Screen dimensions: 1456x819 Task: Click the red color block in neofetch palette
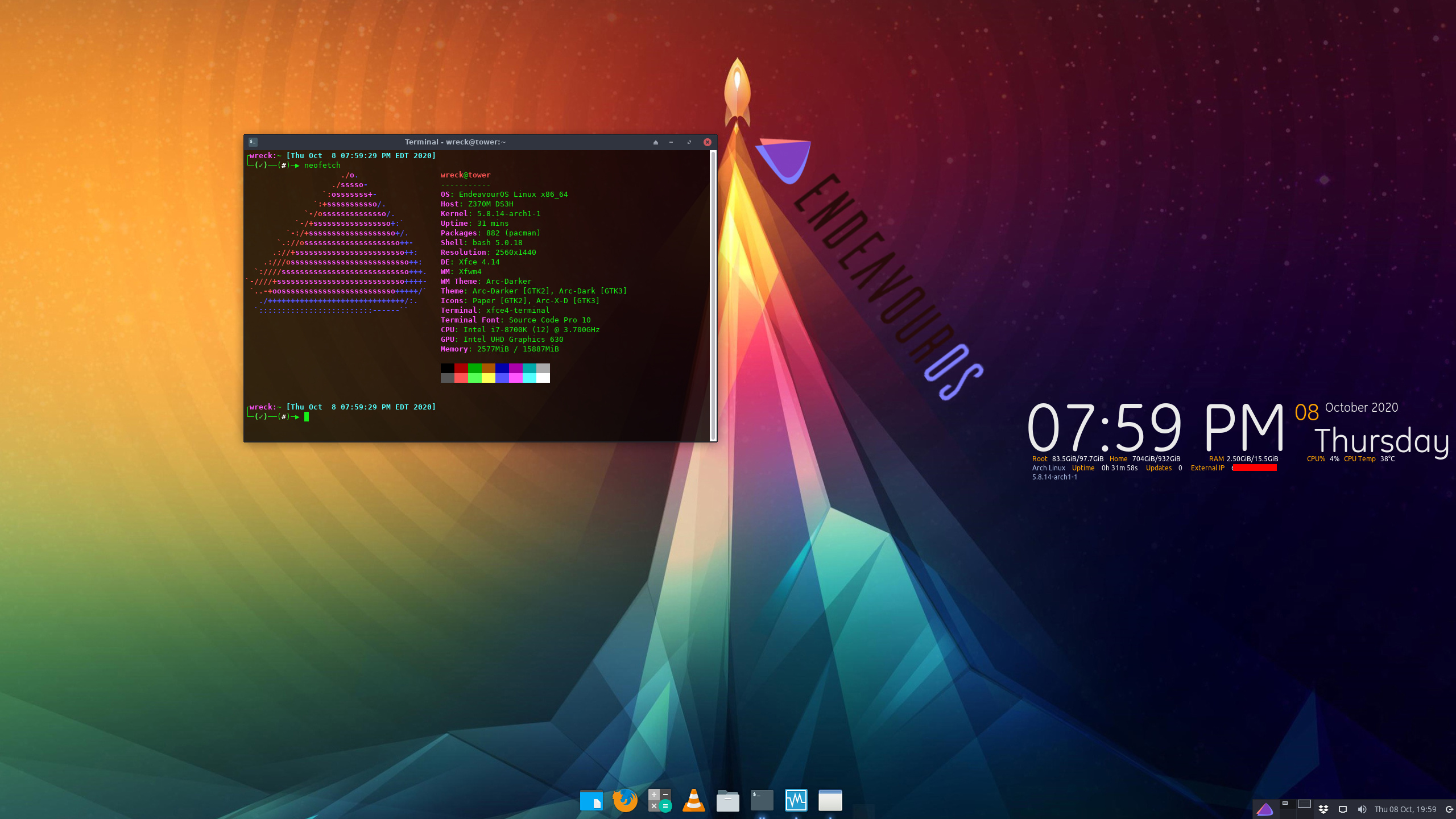click(x=461, y=368)
